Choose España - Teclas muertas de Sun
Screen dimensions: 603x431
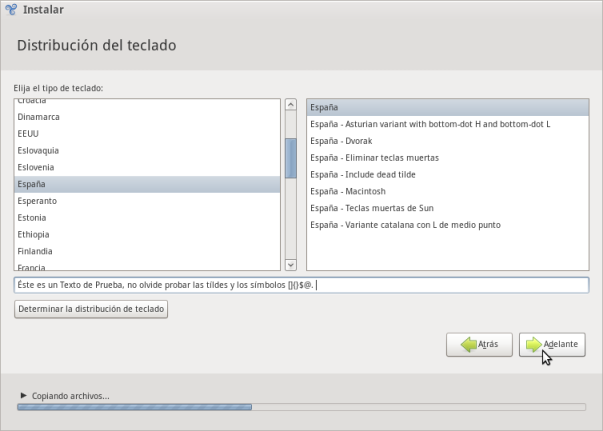448,208
